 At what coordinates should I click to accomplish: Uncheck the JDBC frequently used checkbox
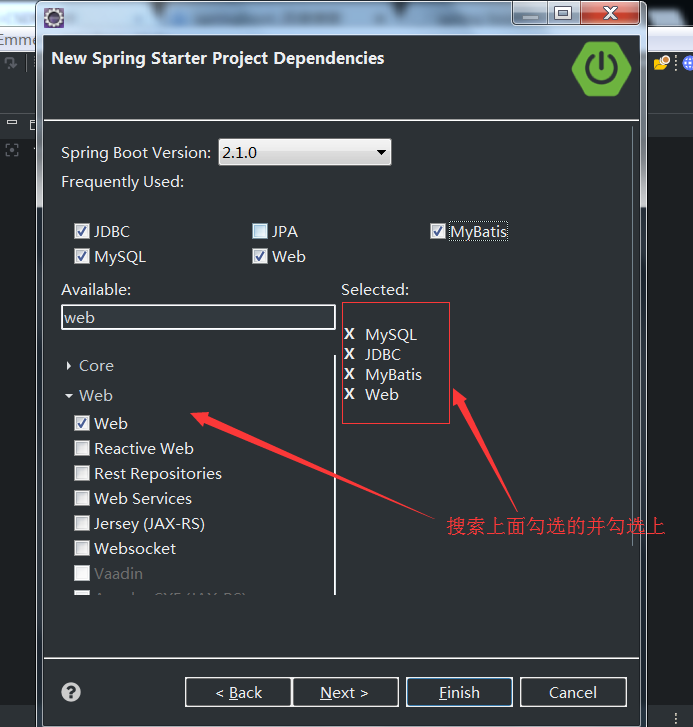click(x=82, y=231)
